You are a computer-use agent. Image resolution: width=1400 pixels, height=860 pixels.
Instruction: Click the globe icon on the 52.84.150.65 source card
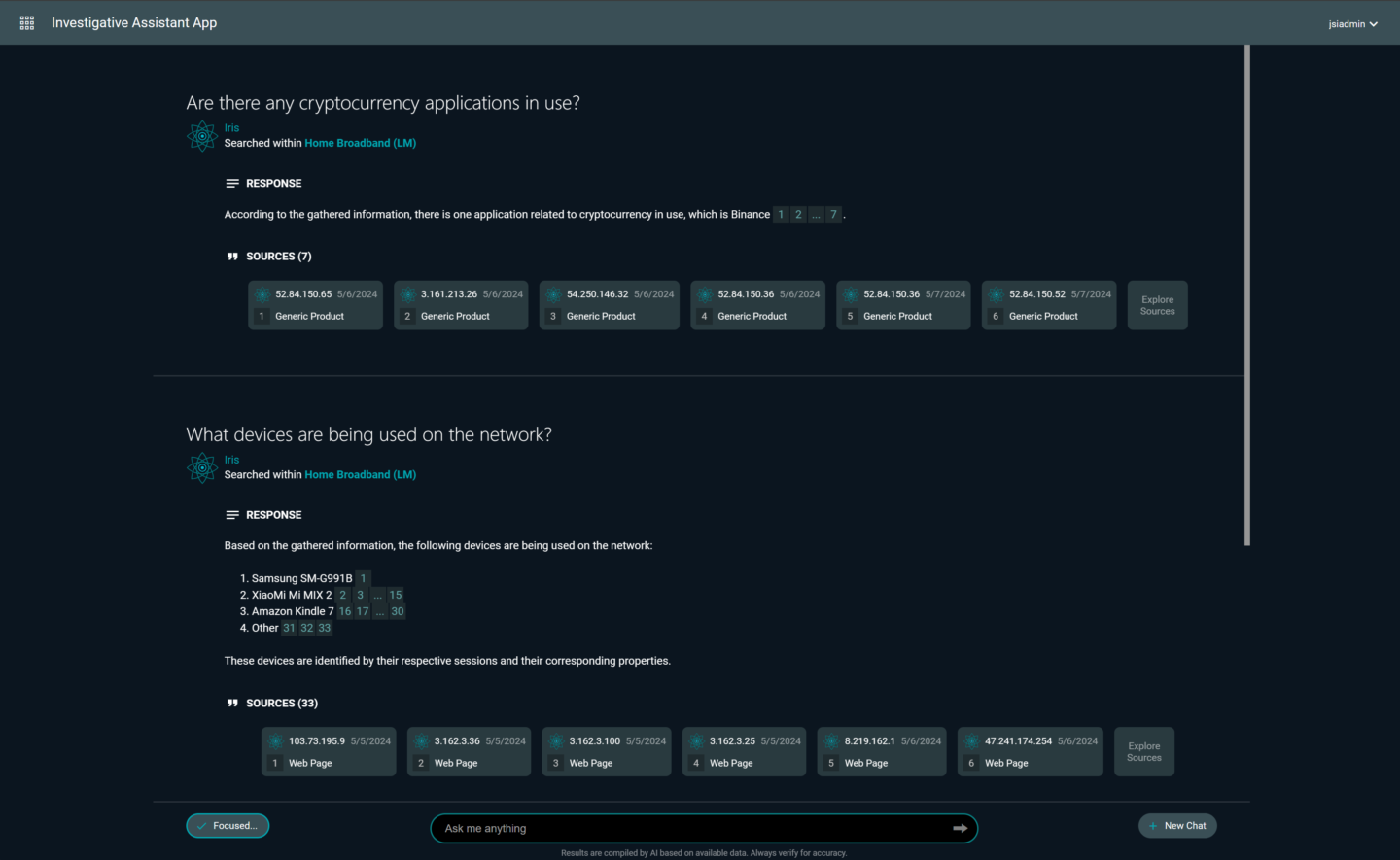(x=262, y=294)
